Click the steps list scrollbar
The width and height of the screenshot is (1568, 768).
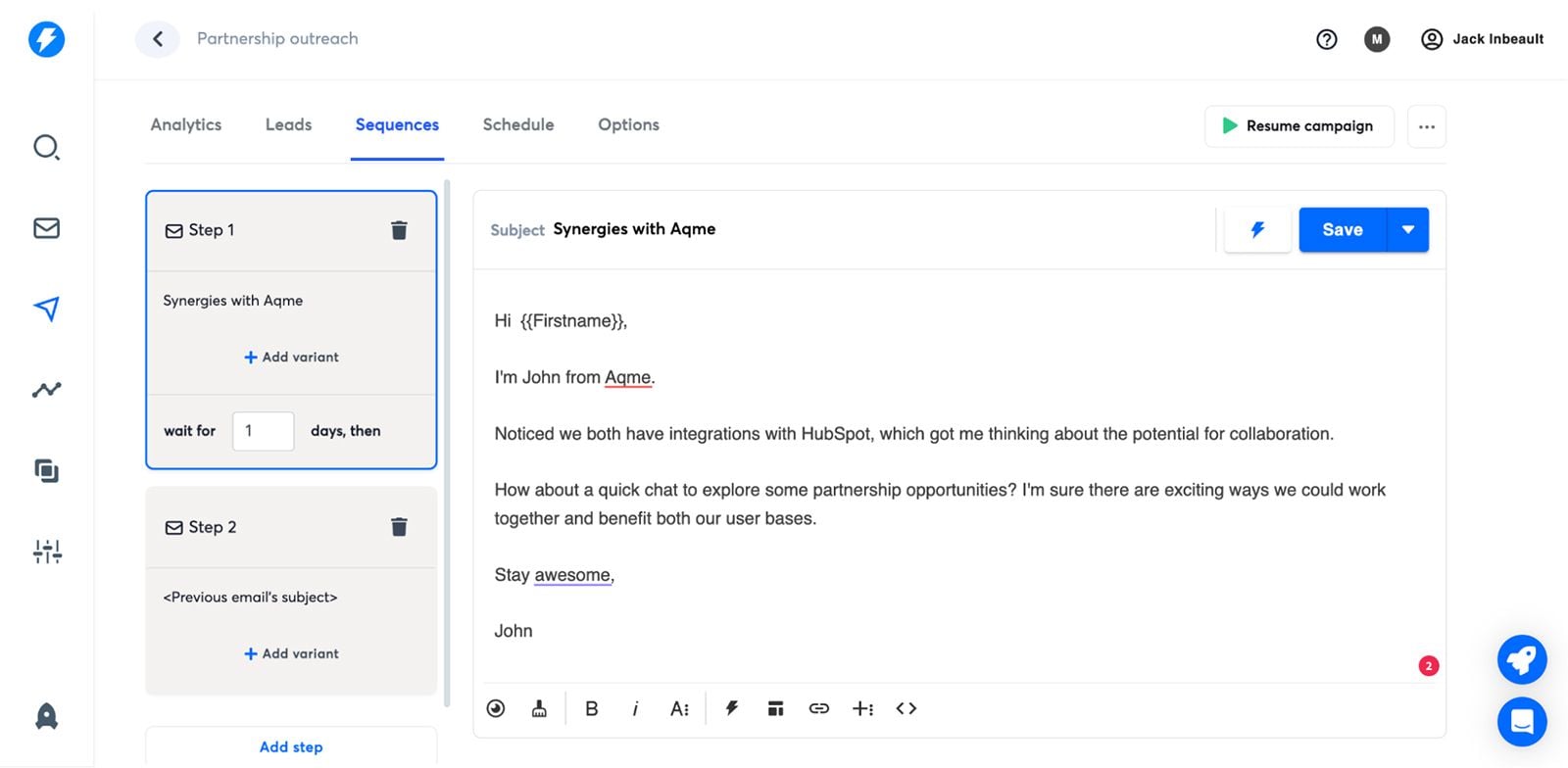[x=447, y=443]
